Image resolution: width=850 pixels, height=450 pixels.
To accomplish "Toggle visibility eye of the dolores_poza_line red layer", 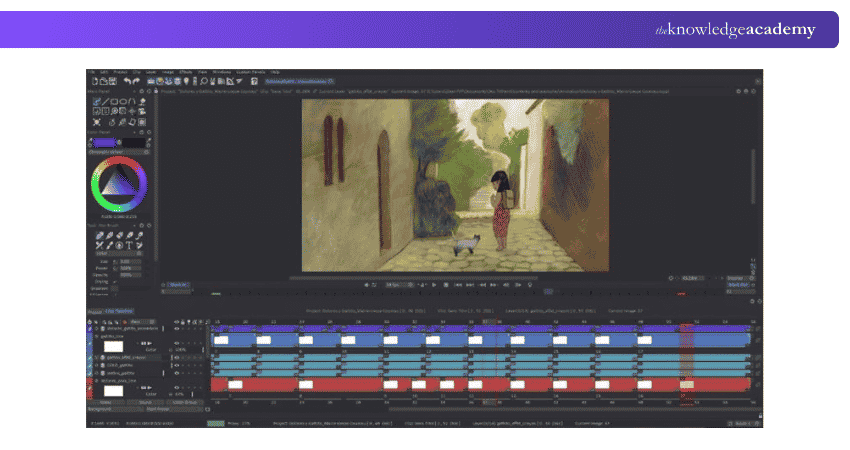I will (x=176, y=387).
